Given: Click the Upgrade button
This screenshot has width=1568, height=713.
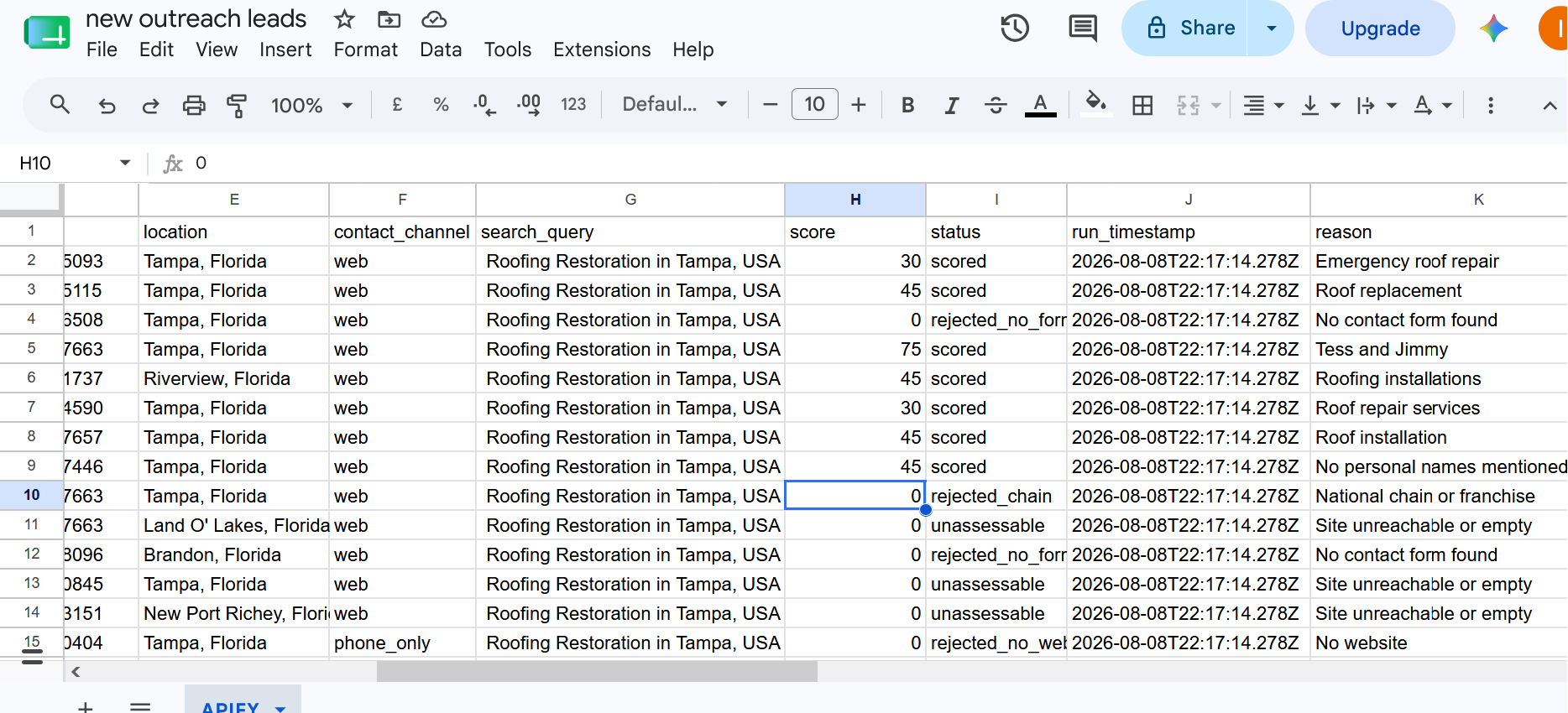Looking at the screenshot, I should point(1380,28).
